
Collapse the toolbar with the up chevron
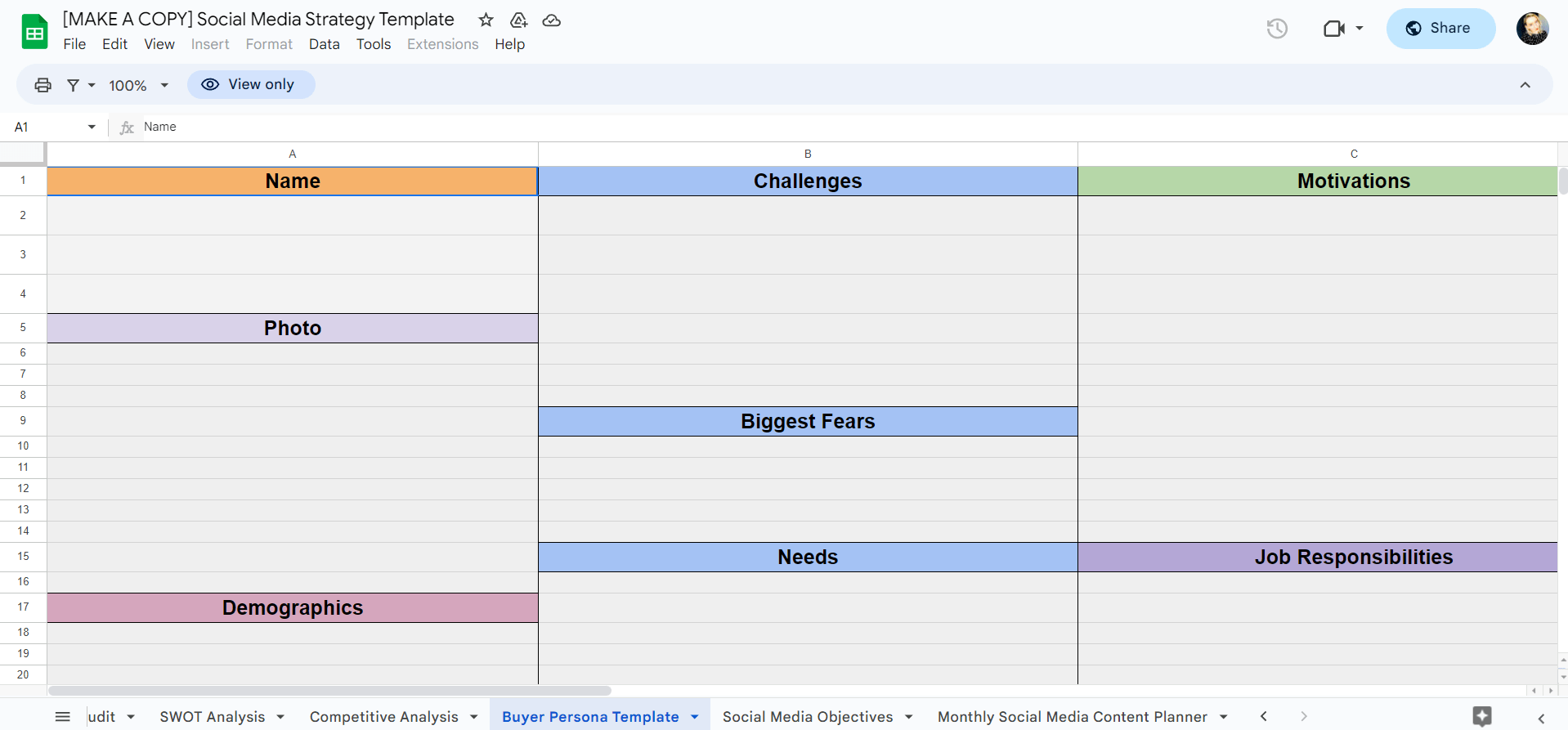pyautogui.click(x=1525, y=85)
